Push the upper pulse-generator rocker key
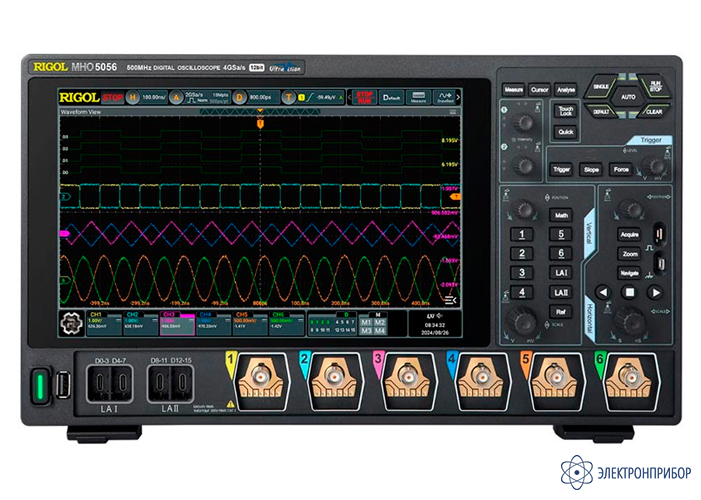Screen dimensions: 701x500 pos(660,234)
